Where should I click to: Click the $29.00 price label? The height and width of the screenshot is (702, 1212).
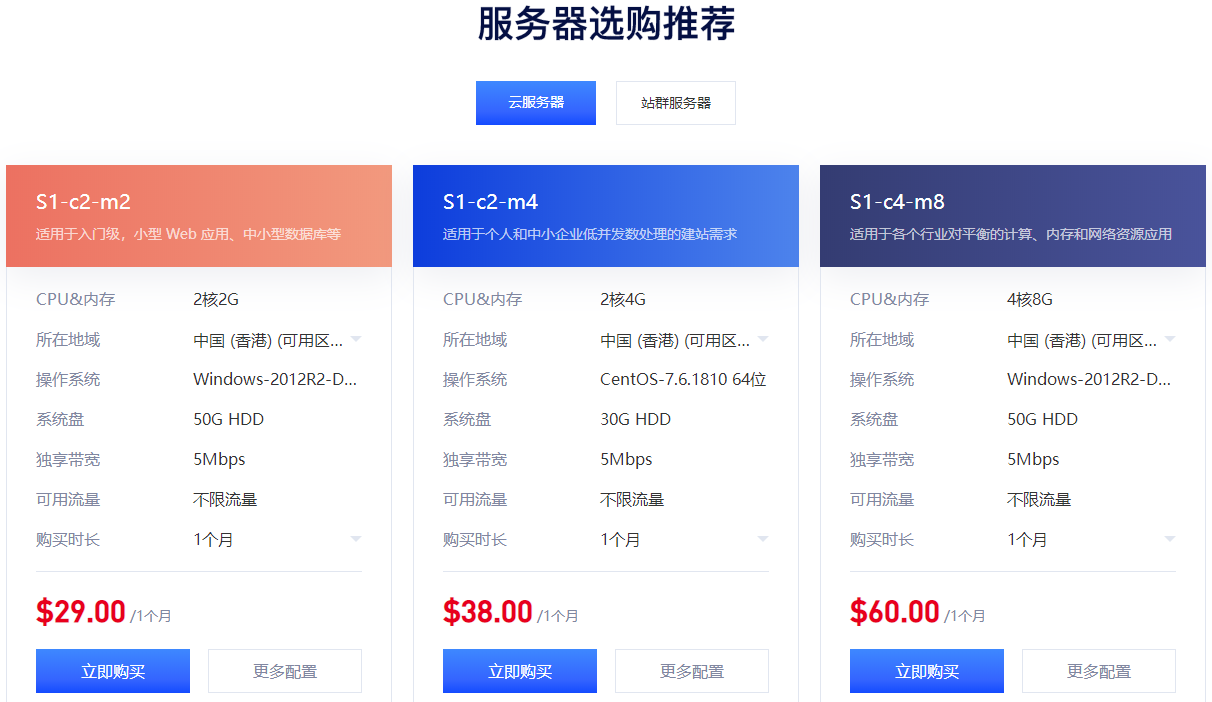80,611
